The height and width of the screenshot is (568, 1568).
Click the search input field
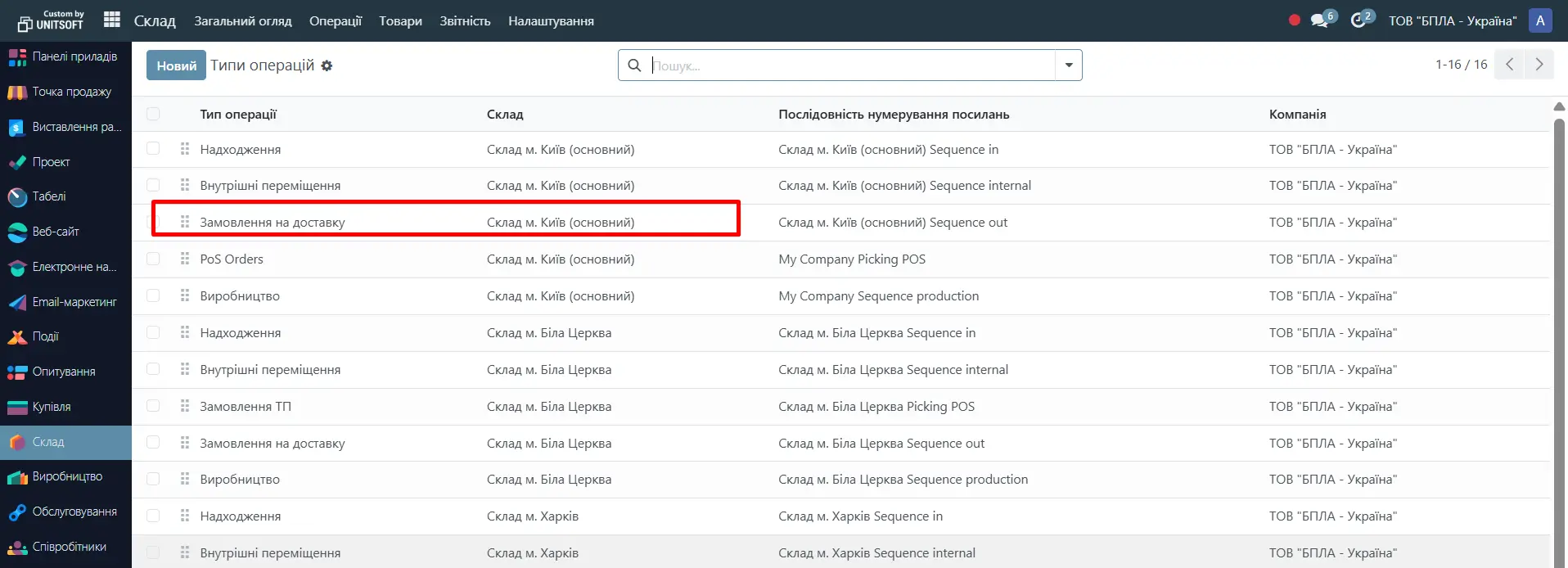click(x=851, y=65)
